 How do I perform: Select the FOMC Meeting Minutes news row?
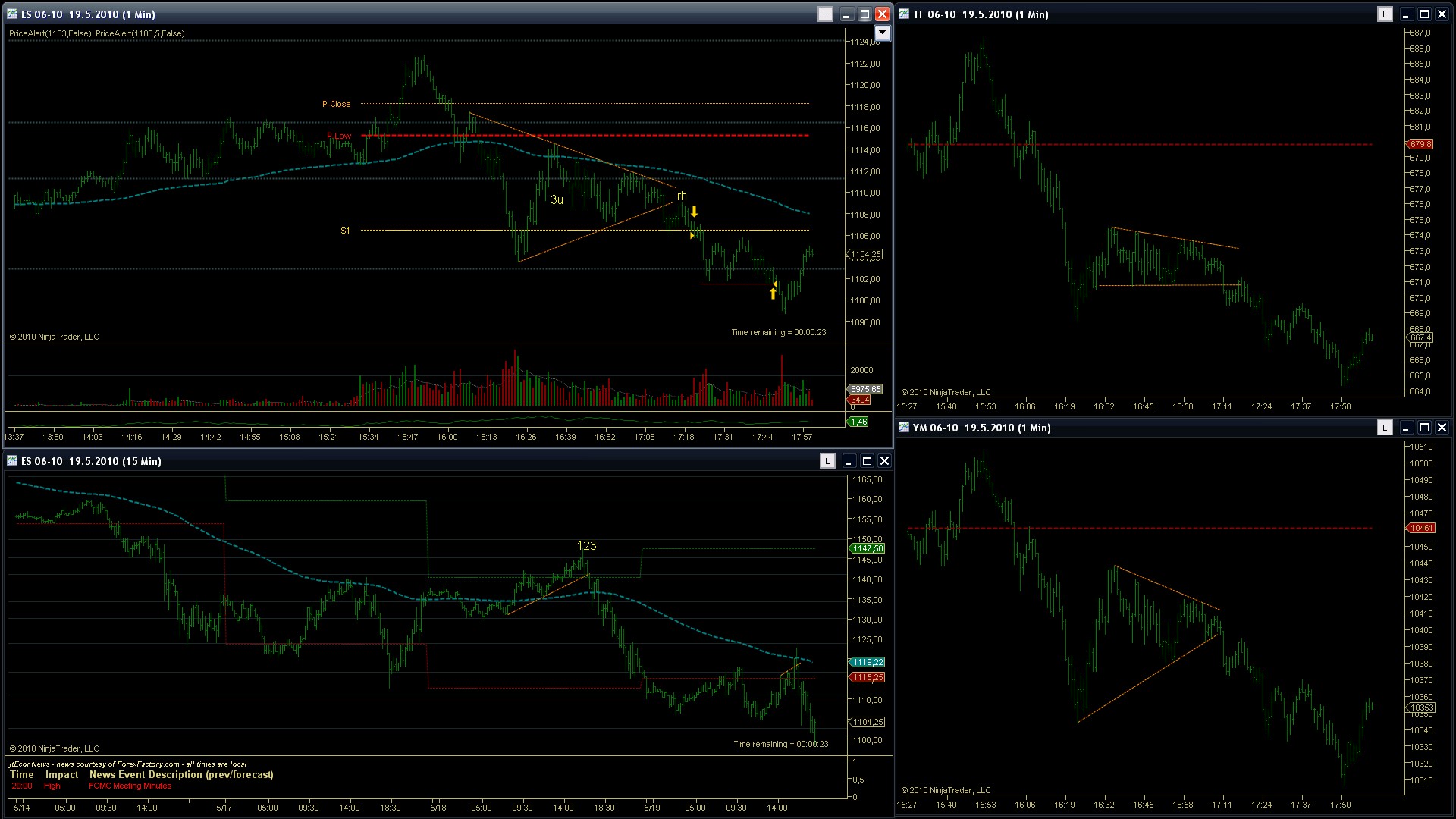130,786
